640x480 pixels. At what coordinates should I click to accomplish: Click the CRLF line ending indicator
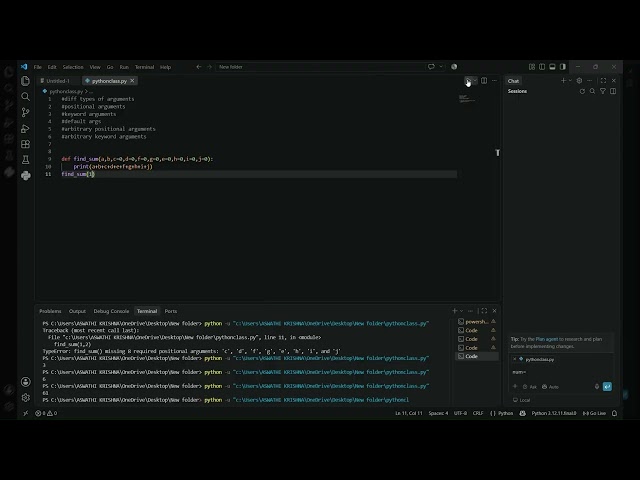[478, 413]
